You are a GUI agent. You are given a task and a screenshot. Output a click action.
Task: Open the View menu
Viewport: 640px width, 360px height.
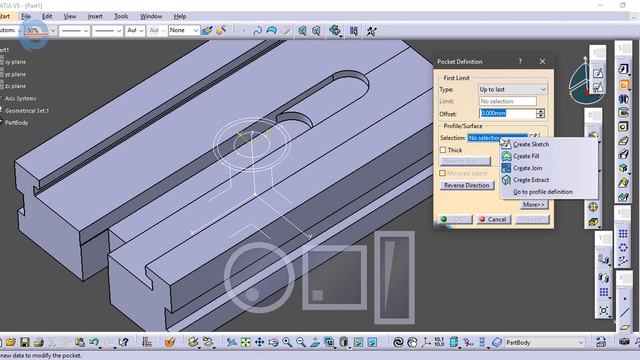70,16
